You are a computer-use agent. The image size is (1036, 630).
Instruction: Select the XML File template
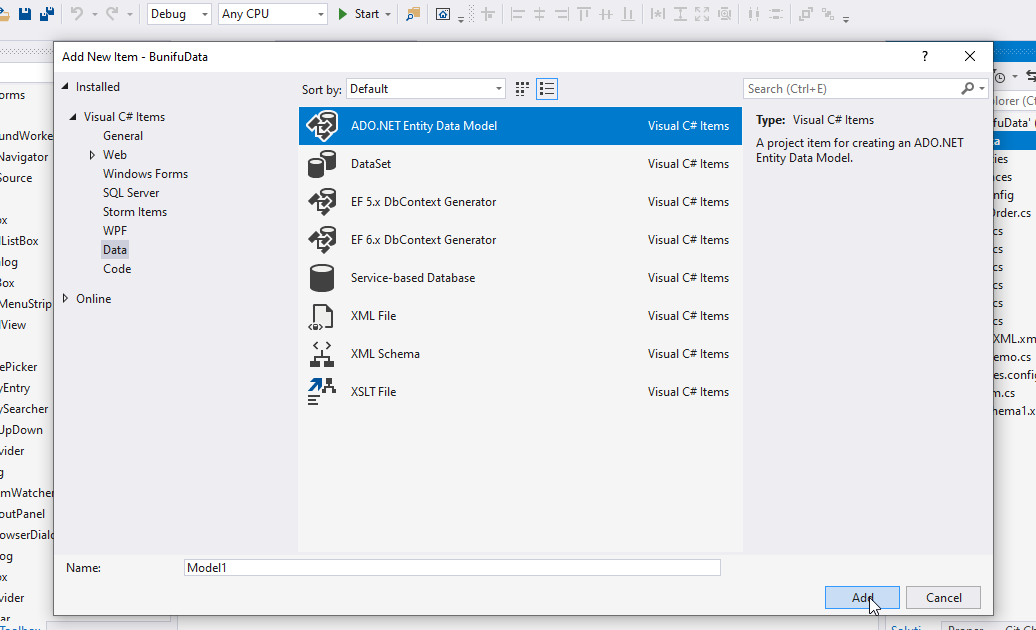pyautogui.click(x=520, y=316)
